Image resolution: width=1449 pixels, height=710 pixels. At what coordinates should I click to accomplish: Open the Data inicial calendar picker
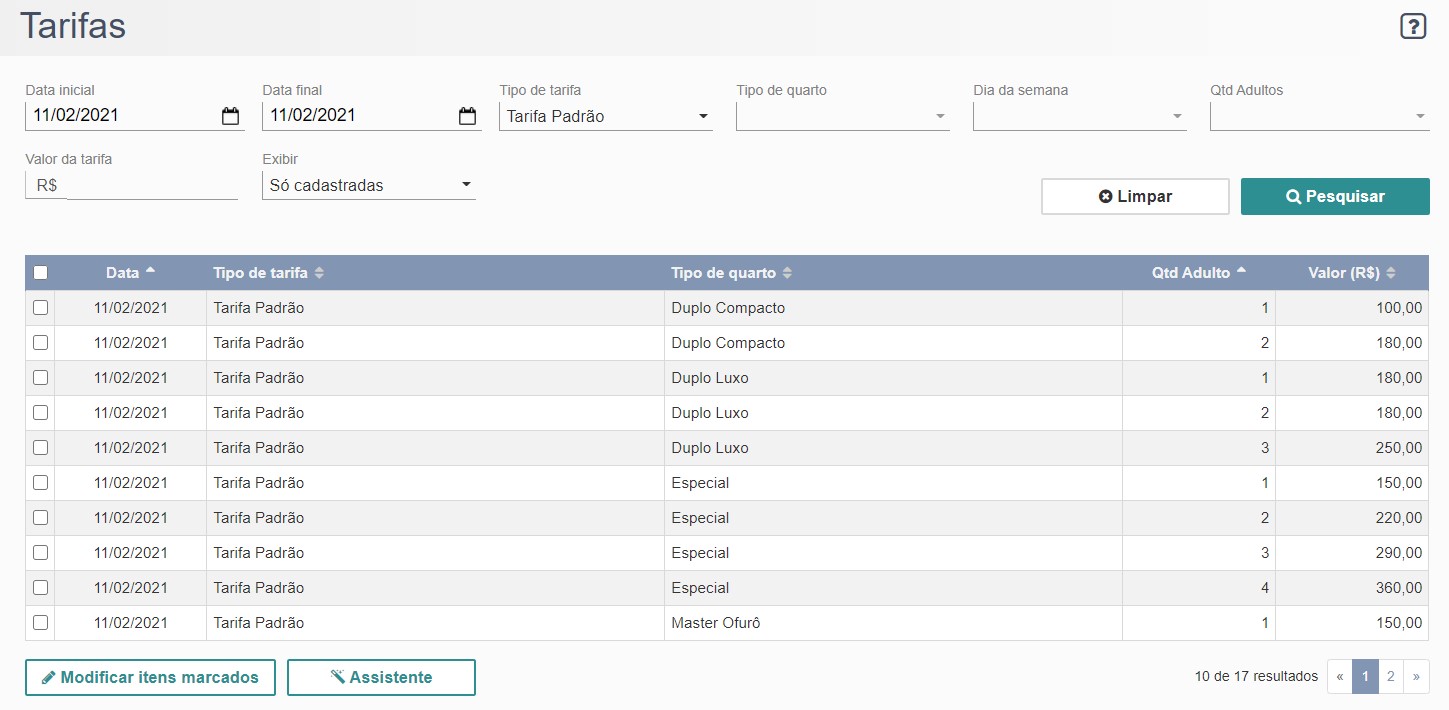click(x=230, y=116)
